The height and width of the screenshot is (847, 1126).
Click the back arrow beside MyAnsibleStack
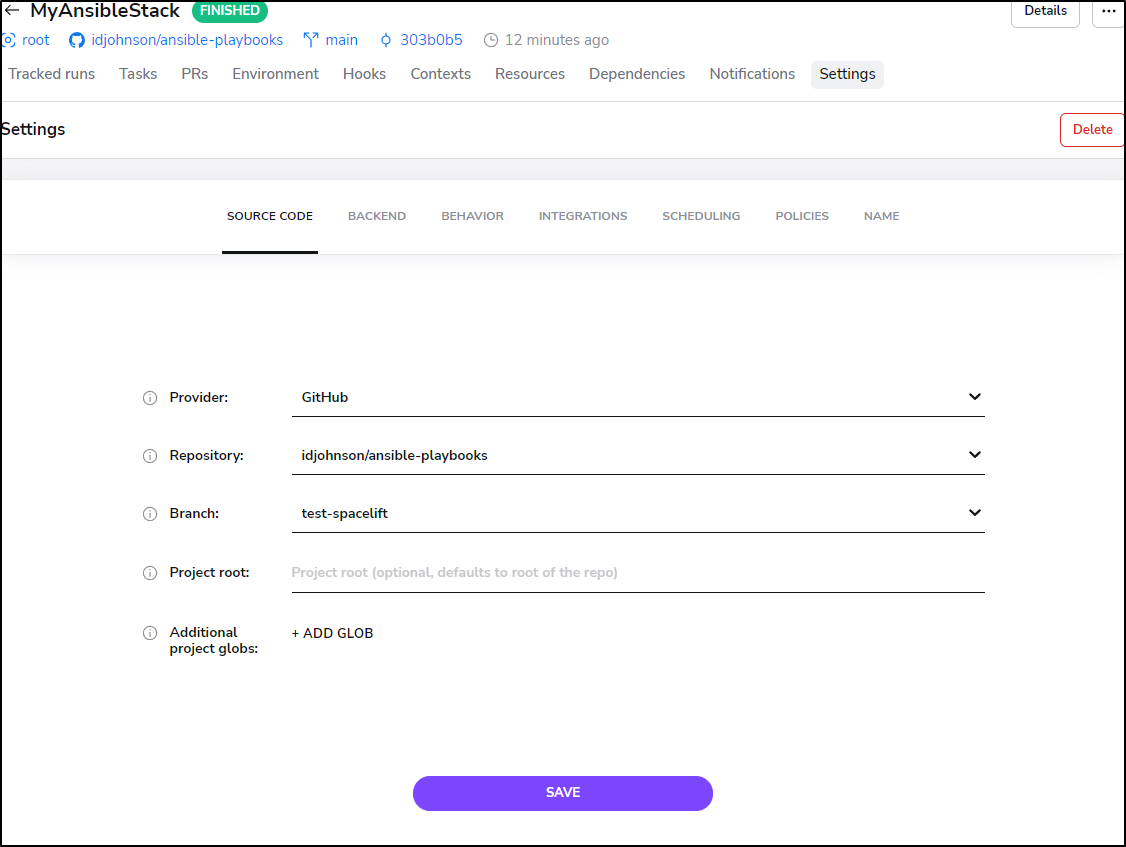[x=11, y=11]
